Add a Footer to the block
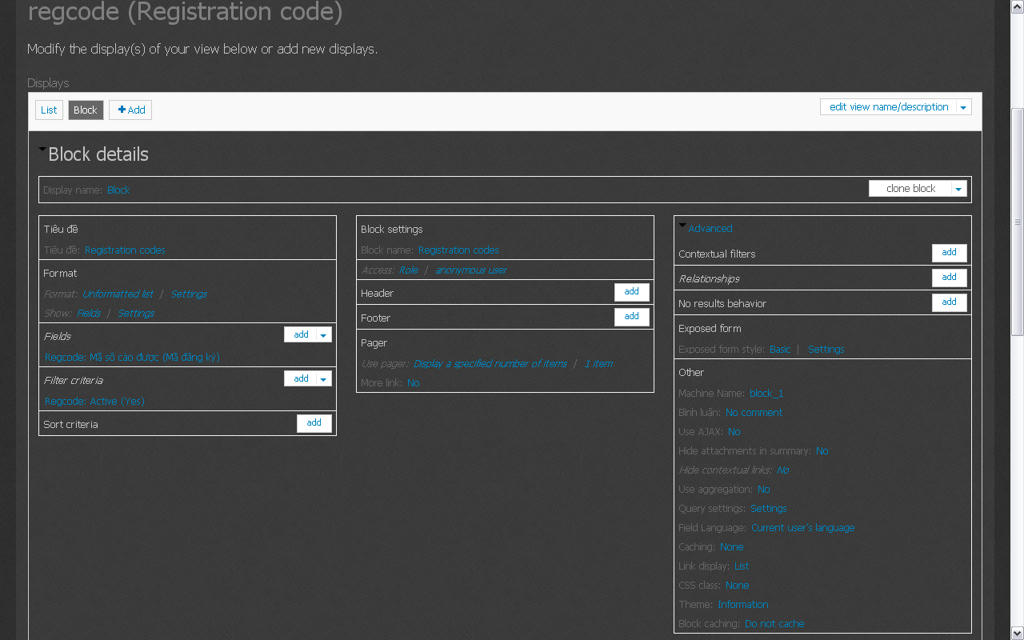 pyautogui.click(x=631, y=316)
